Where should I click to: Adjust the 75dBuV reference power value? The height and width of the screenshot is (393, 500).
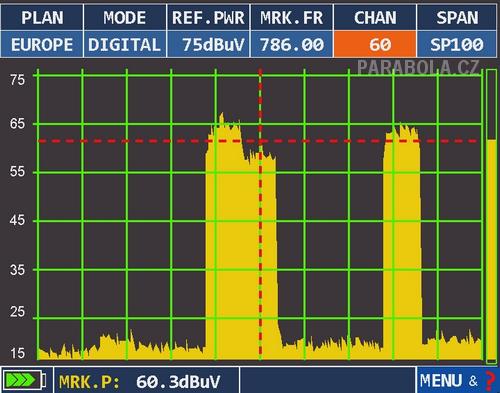(208, 44)
